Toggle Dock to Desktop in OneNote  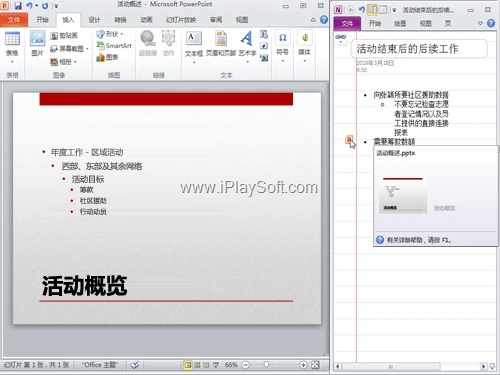point(372,10)
